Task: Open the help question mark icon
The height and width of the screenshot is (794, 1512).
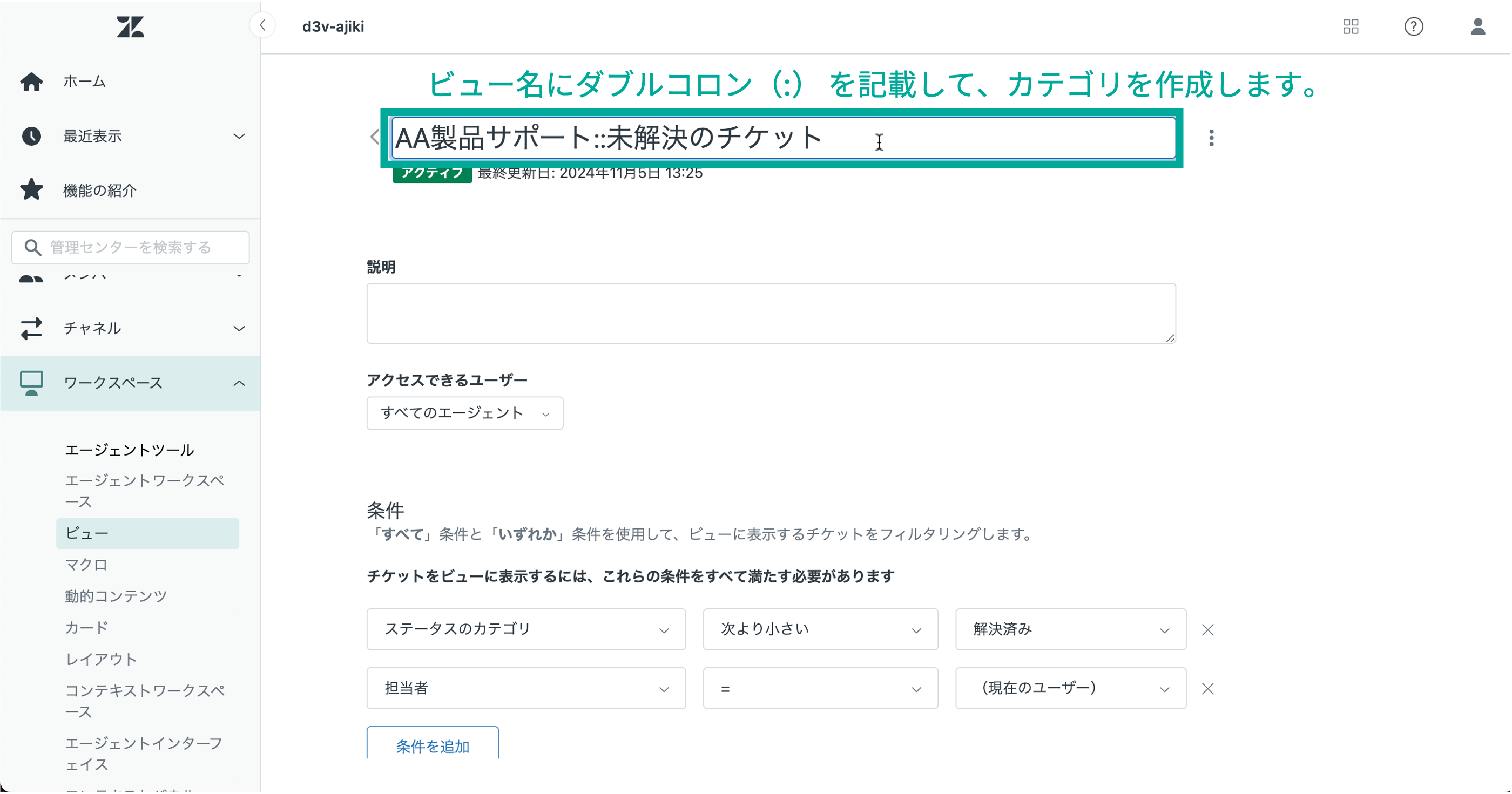Action: coord(1414,26)
